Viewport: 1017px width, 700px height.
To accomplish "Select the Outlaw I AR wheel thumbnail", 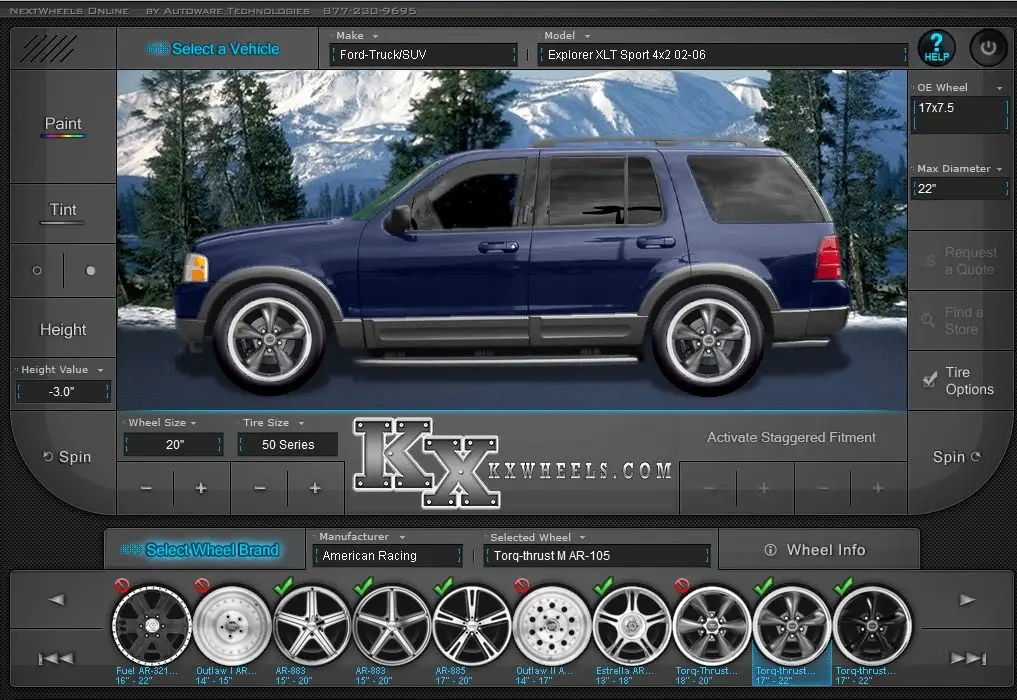I will pos(232,625).
